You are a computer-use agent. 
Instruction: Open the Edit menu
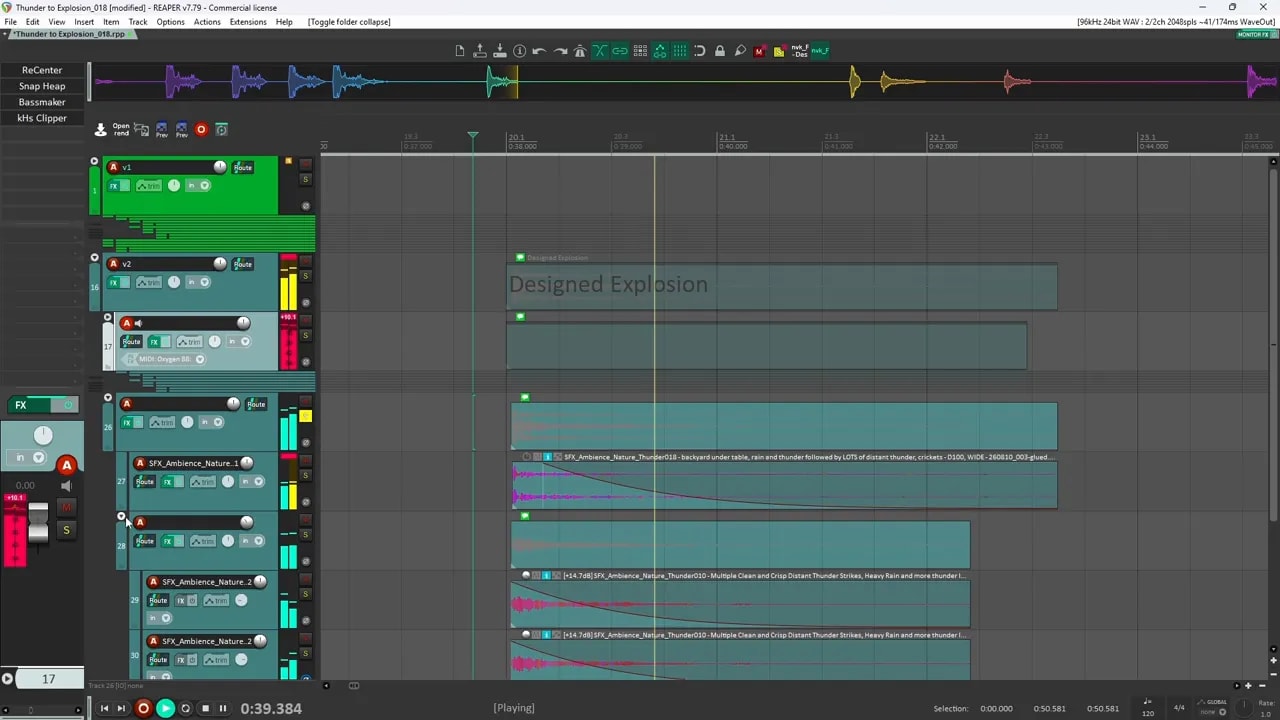pos(33,22)
